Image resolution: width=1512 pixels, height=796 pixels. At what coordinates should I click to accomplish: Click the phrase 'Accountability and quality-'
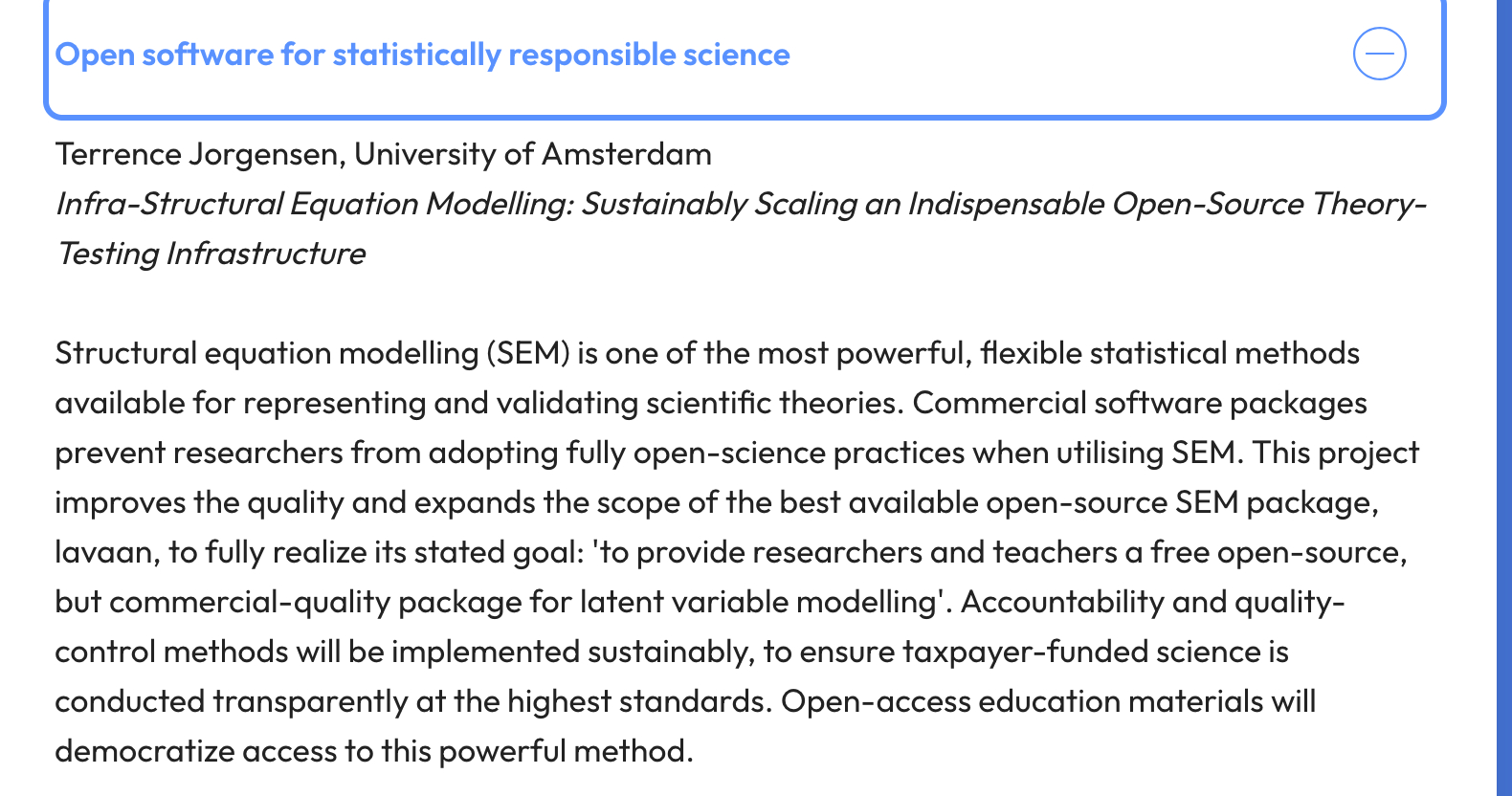tap(1152, 602)
